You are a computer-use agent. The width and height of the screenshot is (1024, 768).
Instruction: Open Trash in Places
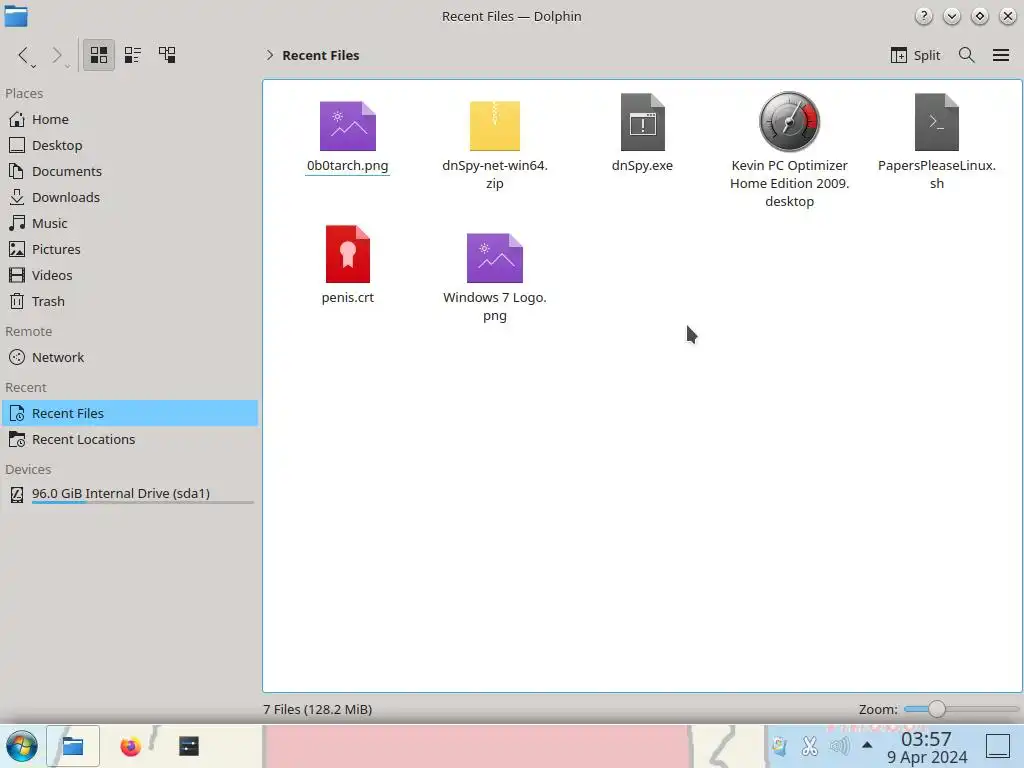129,302
